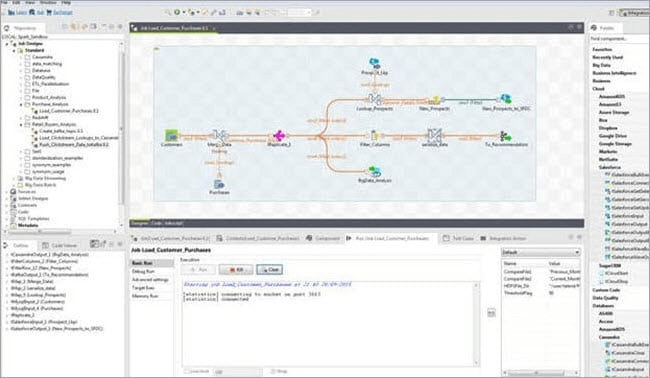
Task: Click the pink tReplicate component icon
Action: tap(279, 136)
